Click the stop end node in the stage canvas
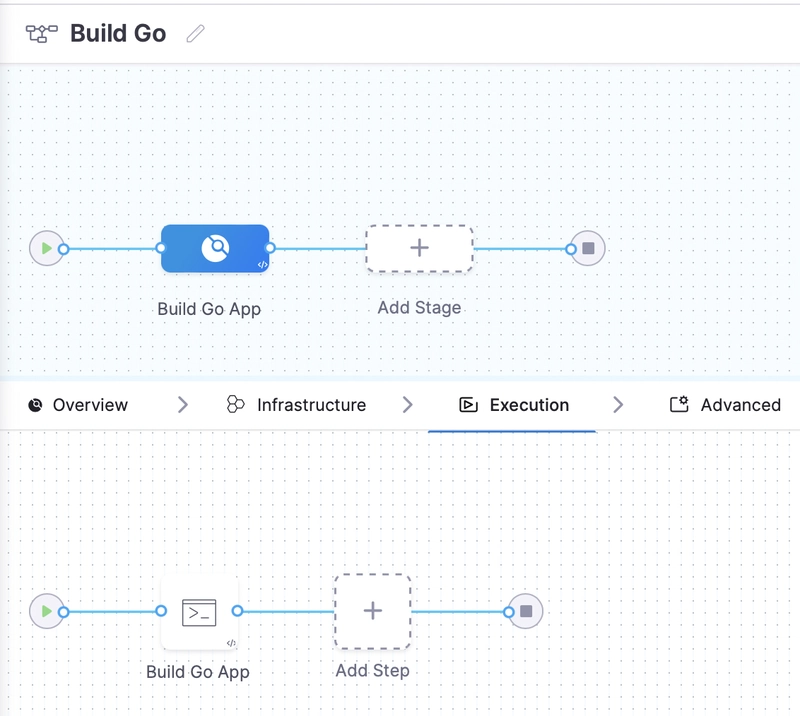The width and height of the screenshot is (800, 716). (x=588, y=248)
